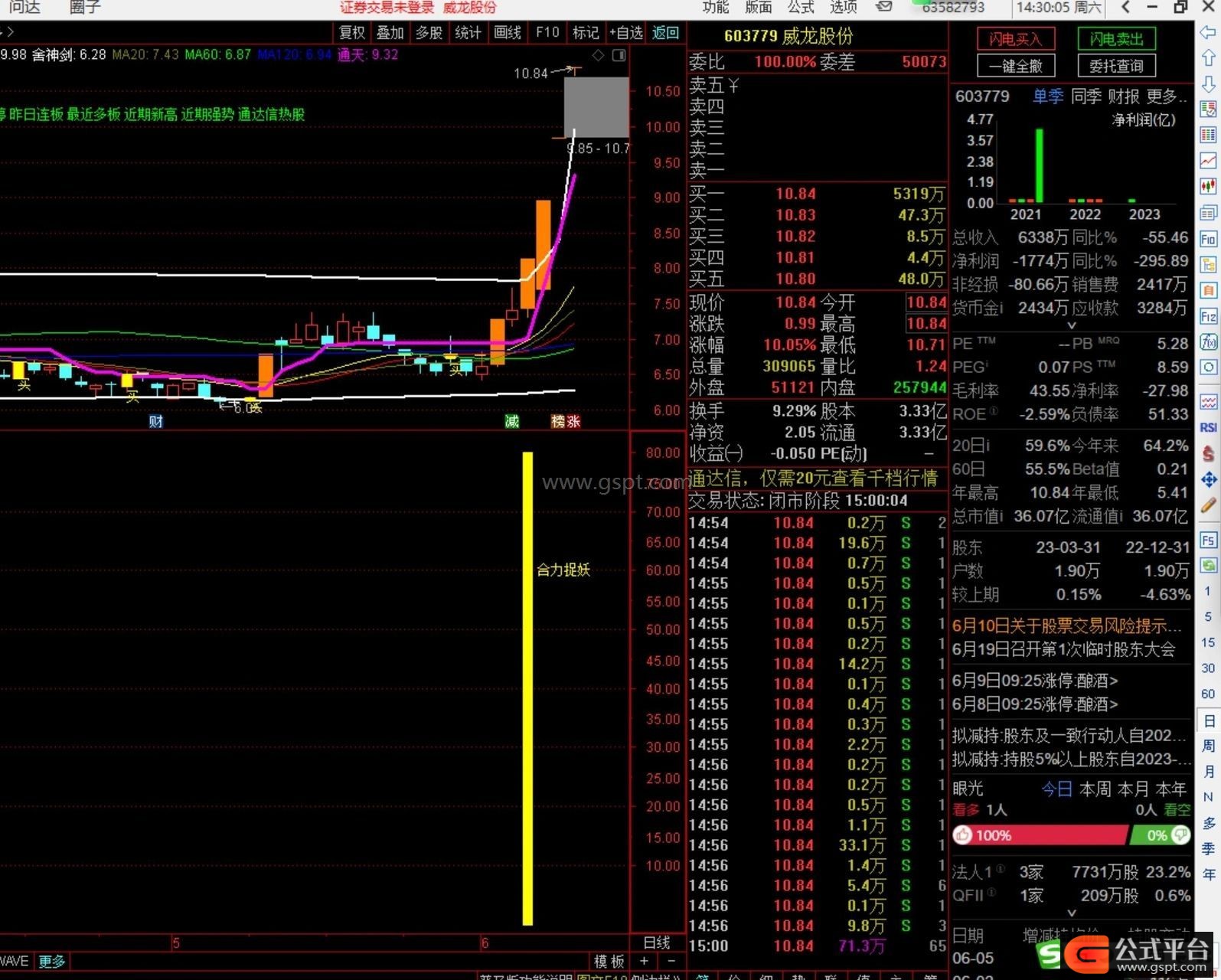Click the F12 trading sidebar icon
The height and width of the screenshot is (980, 1221).
(x=1208, y=316)
